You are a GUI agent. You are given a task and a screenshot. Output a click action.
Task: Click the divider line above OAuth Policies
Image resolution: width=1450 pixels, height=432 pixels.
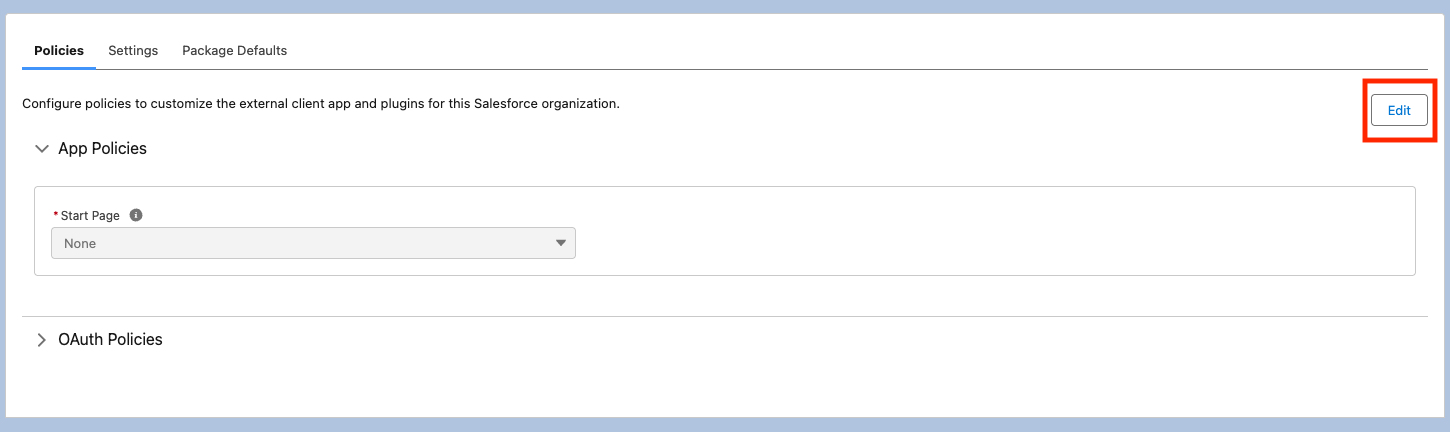coord(725,316)
